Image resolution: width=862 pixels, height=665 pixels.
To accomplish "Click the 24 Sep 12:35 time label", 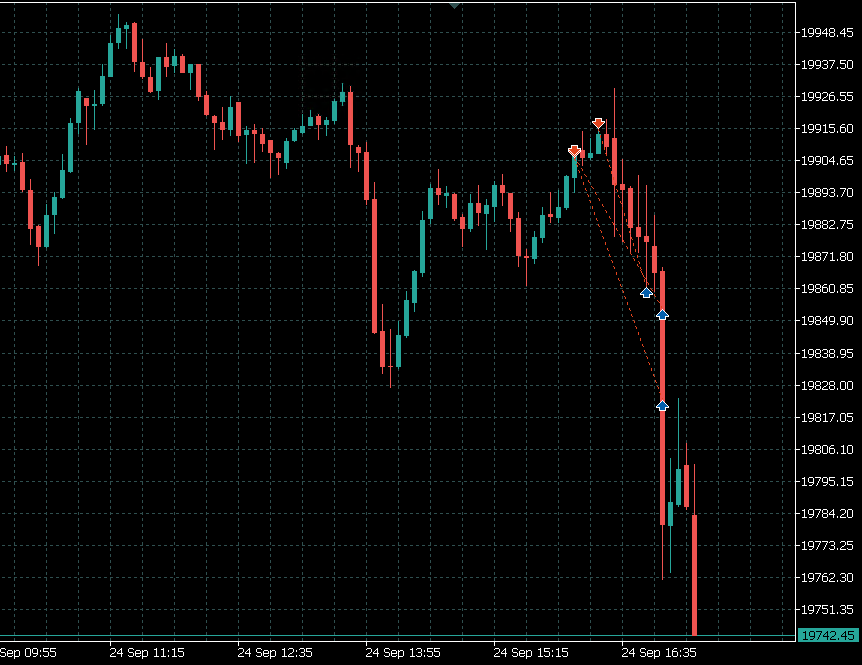I will pos(275,653).
